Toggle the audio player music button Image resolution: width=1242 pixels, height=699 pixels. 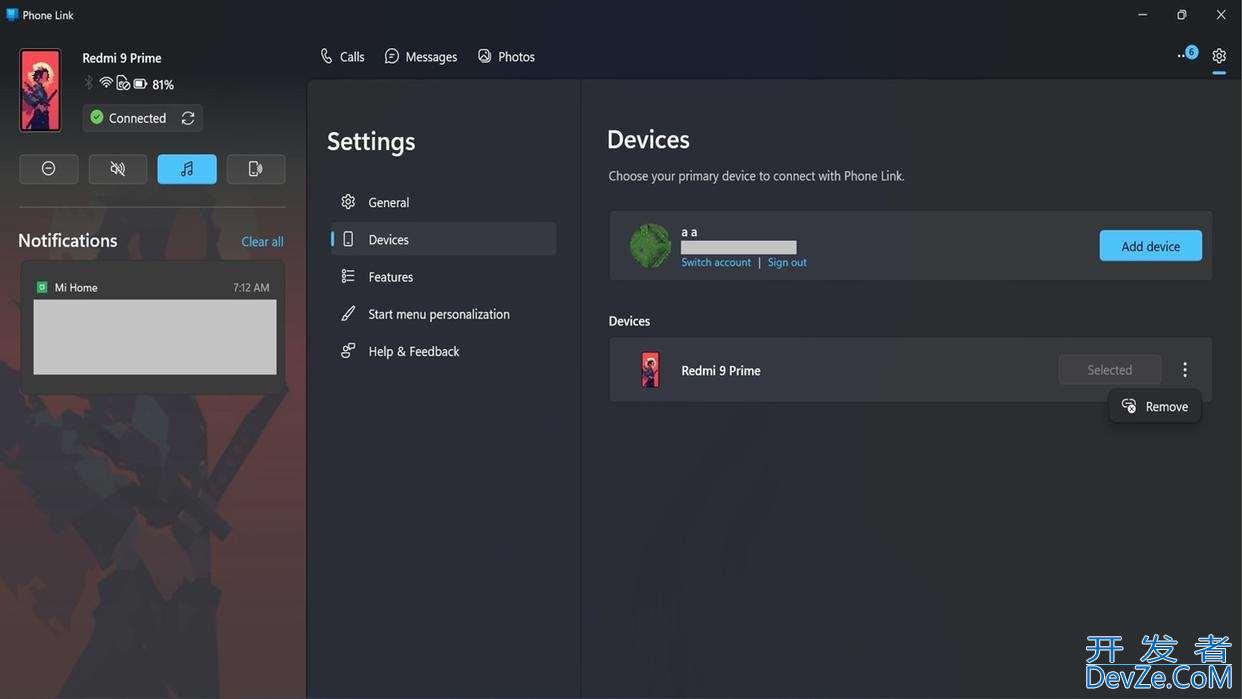point(187,169)
